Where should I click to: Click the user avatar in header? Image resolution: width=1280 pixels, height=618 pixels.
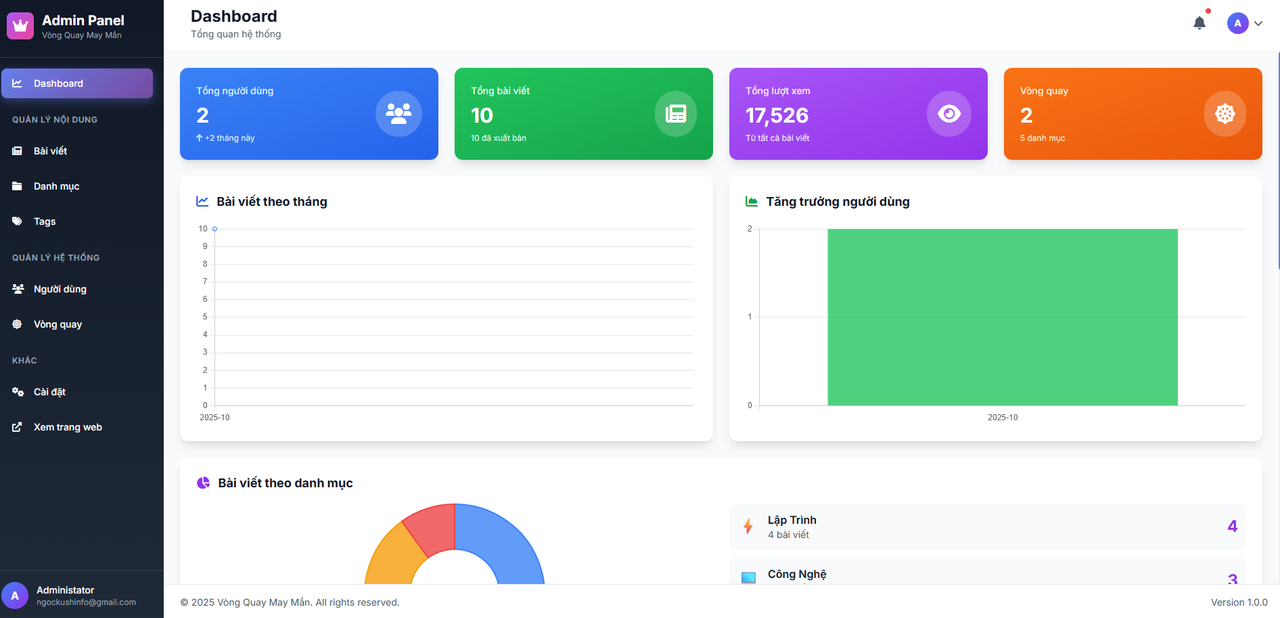[1238, 23]
